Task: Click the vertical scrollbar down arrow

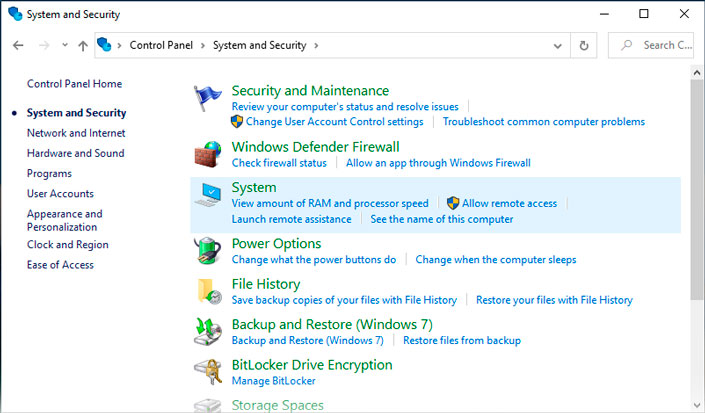Action: [697, 405]
